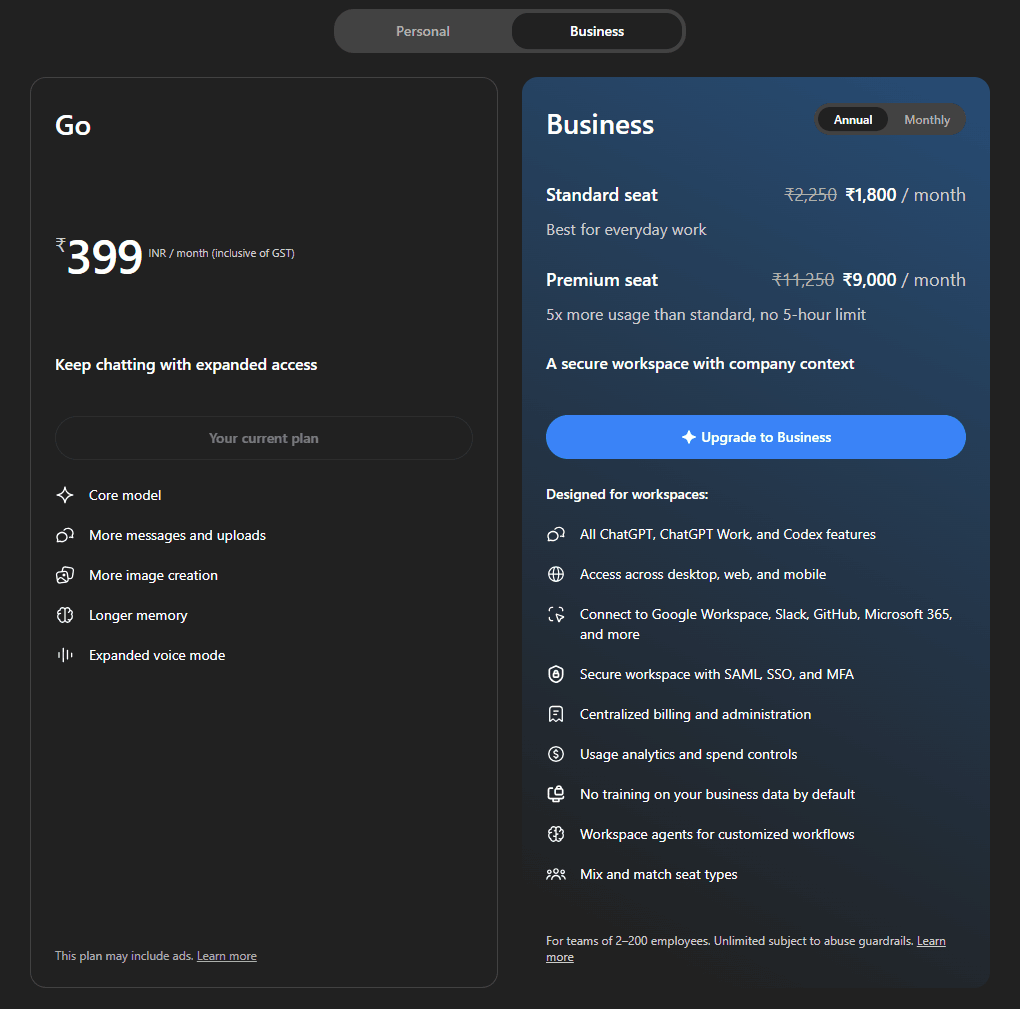The image size is (1020, 1009).
Task: Open Learn more link about ads
Action: point(227,956)
